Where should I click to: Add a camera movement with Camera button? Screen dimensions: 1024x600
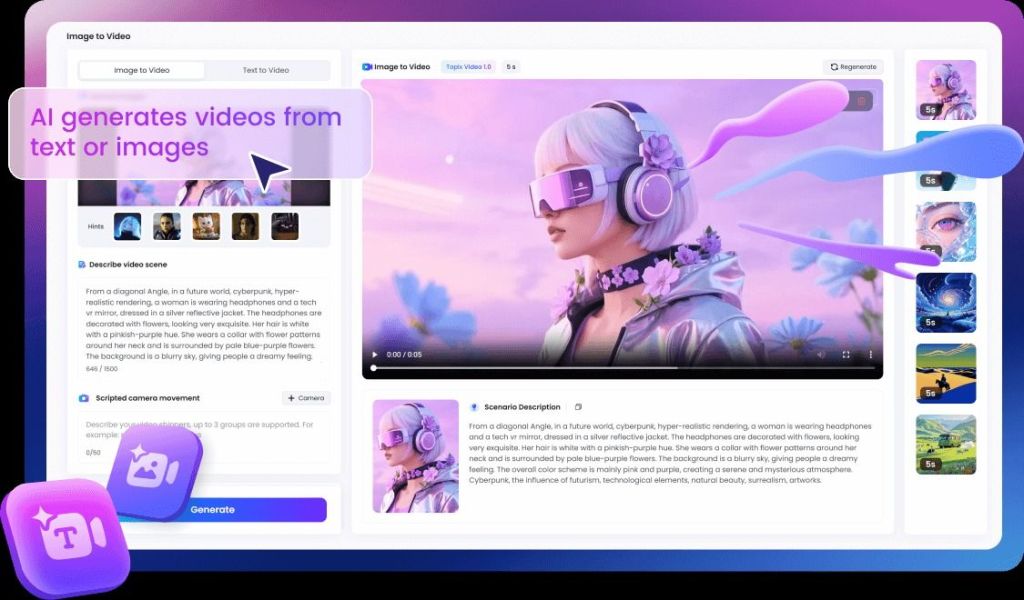(x=306, y=398)
